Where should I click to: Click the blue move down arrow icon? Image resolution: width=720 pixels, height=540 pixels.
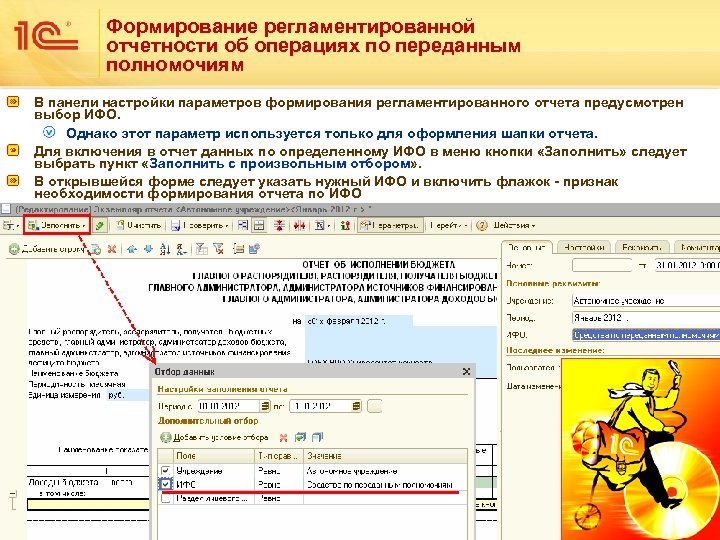tap(148, 249)
